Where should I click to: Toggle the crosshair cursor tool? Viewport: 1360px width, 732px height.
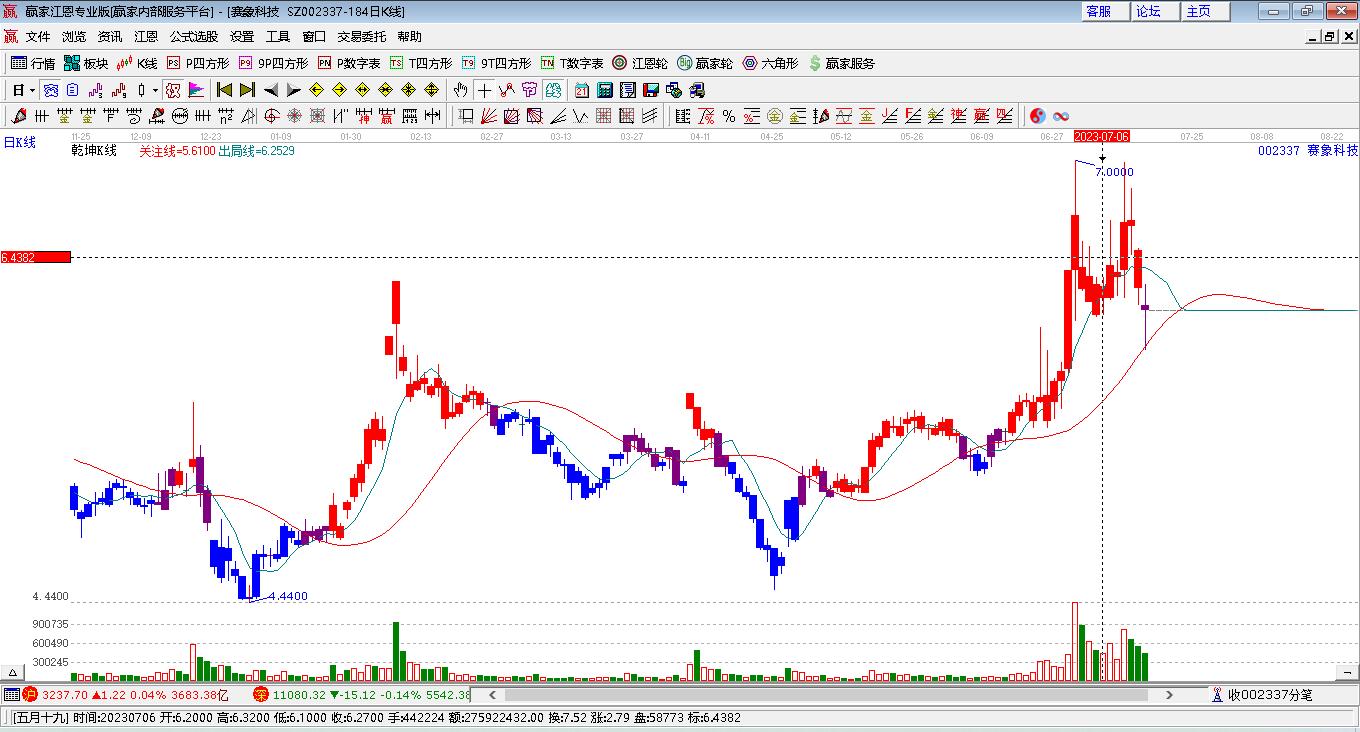pos(484,90)
